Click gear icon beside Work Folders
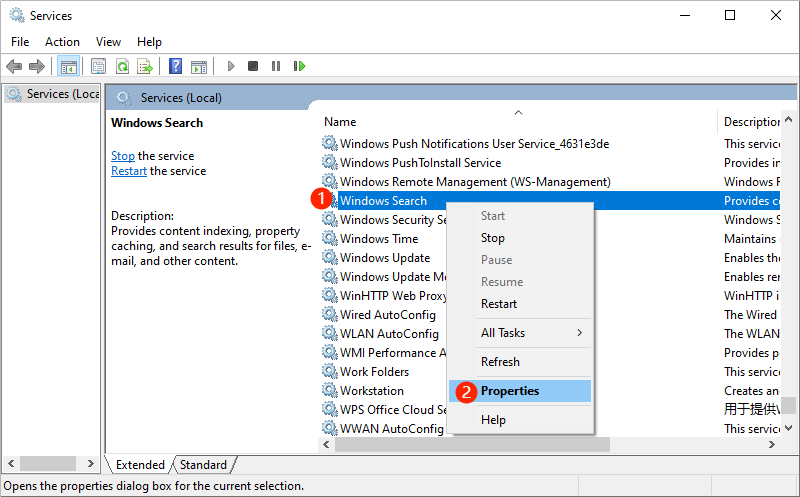 tap(330, 371)
